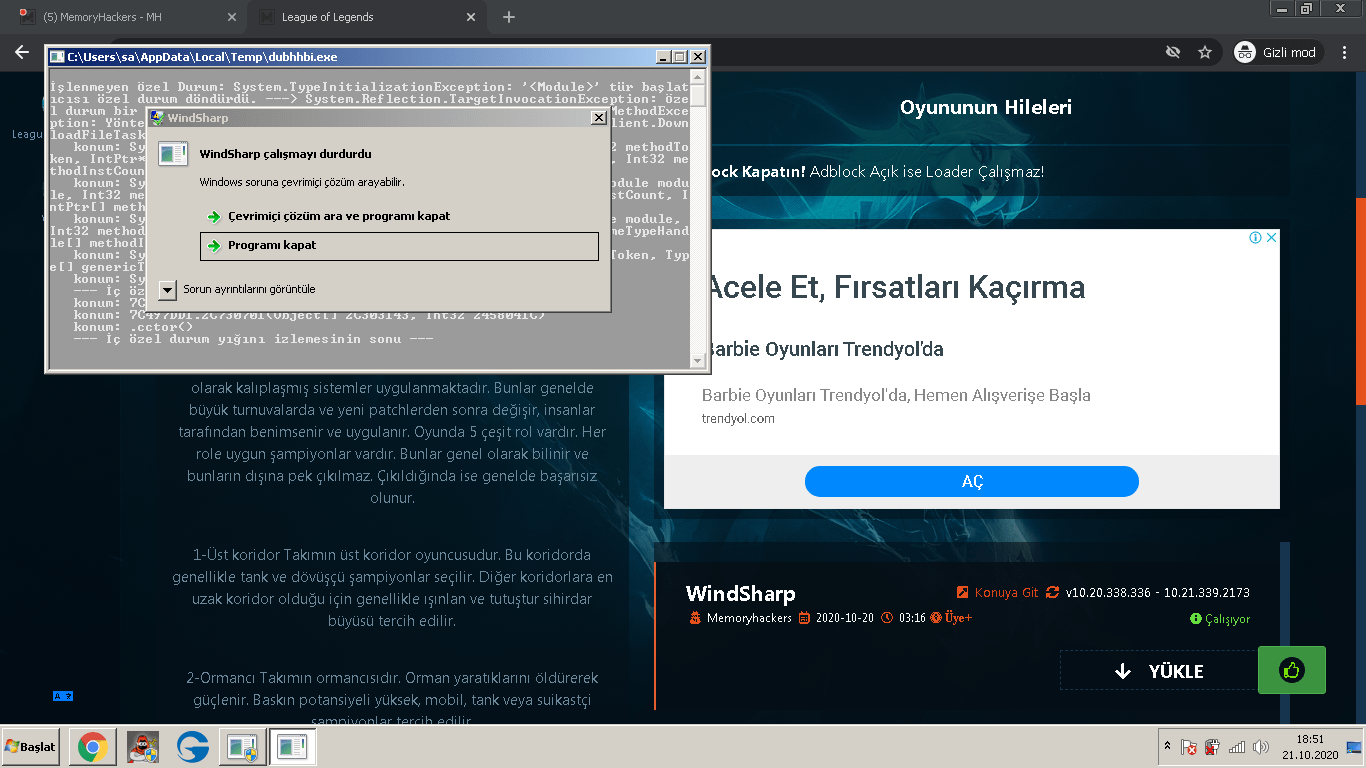Open the hacker-face app in taskbar
This screenshot has height=768, width=1366.
pos(143,747)
